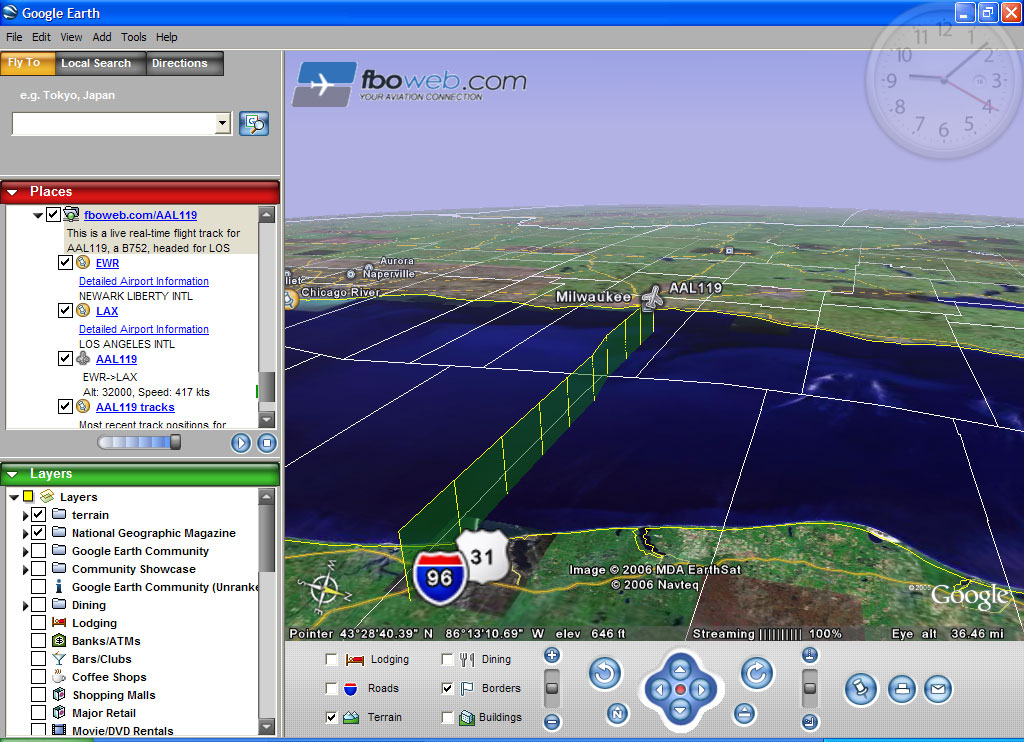
Task: Open the fboweb.com/AAL119 link
Action: click(x=140, y=215)
